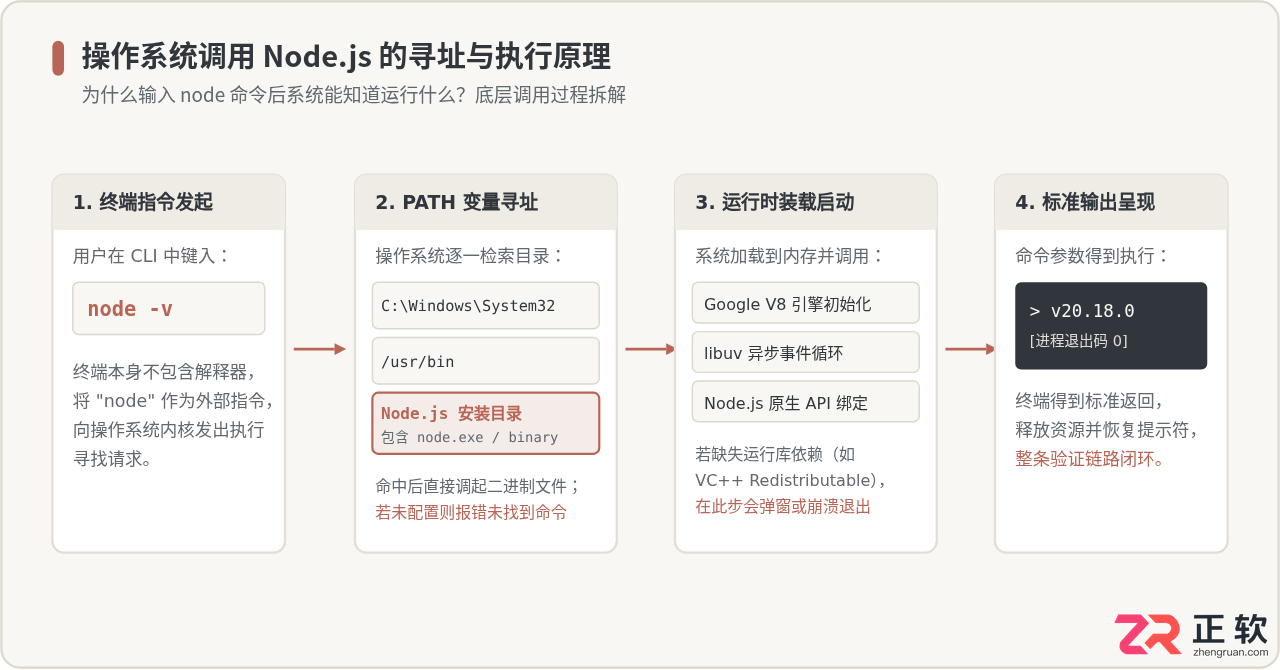The image size is (1280, 670).
Task: Click the line "命令参数得到执行："
Action: [x=1093, y=256]
